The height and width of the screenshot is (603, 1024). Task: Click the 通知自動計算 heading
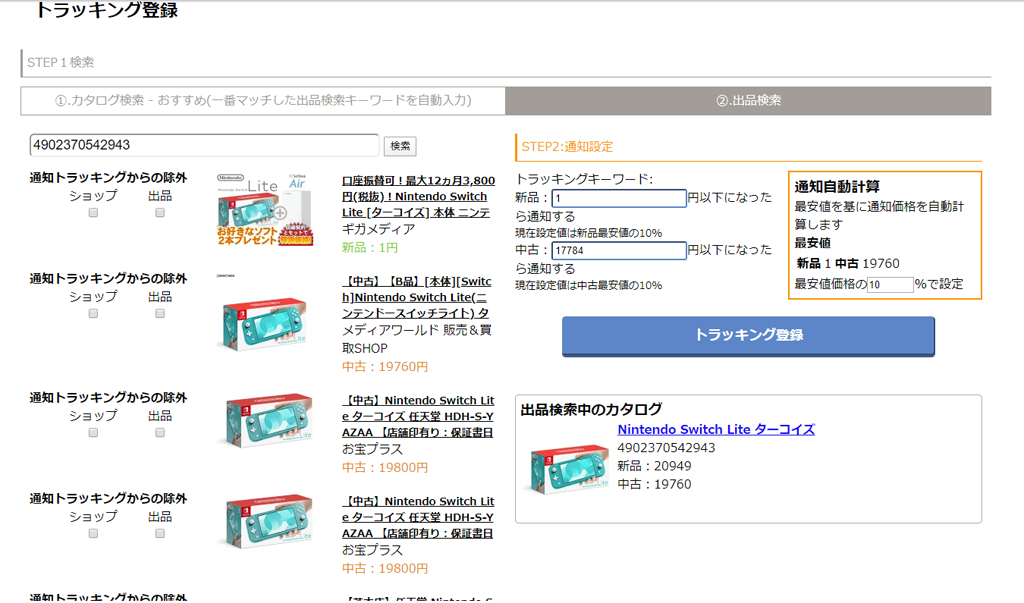point(837,187)
